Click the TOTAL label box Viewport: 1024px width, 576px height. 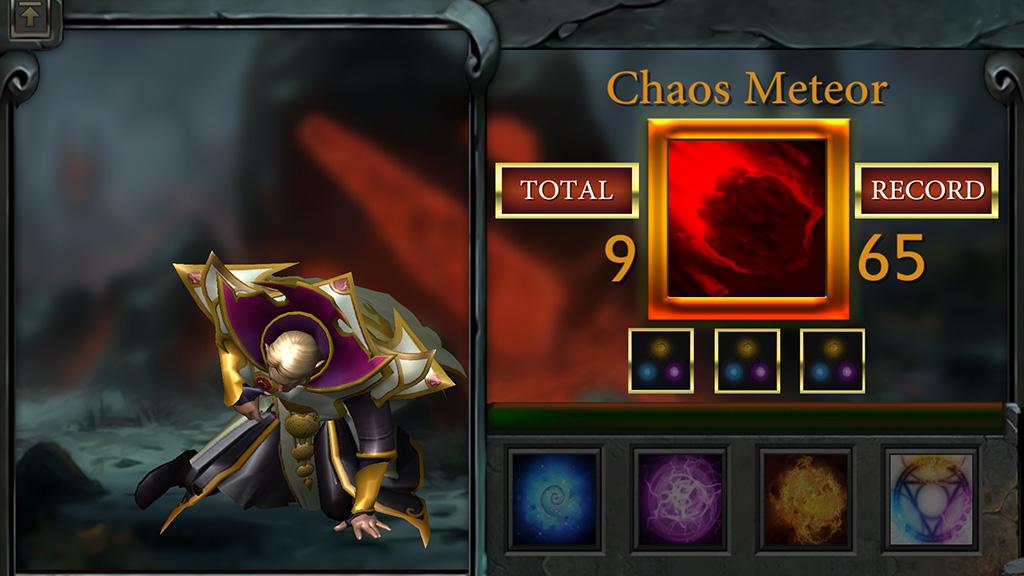point(567,190)
